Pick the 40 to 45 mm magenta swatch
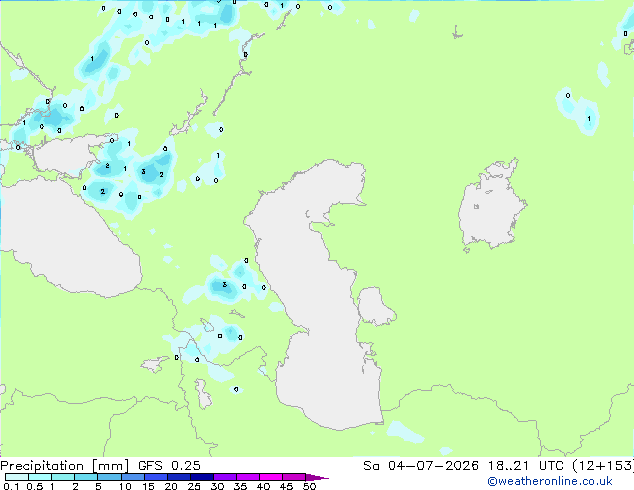 tap(271, 477)
